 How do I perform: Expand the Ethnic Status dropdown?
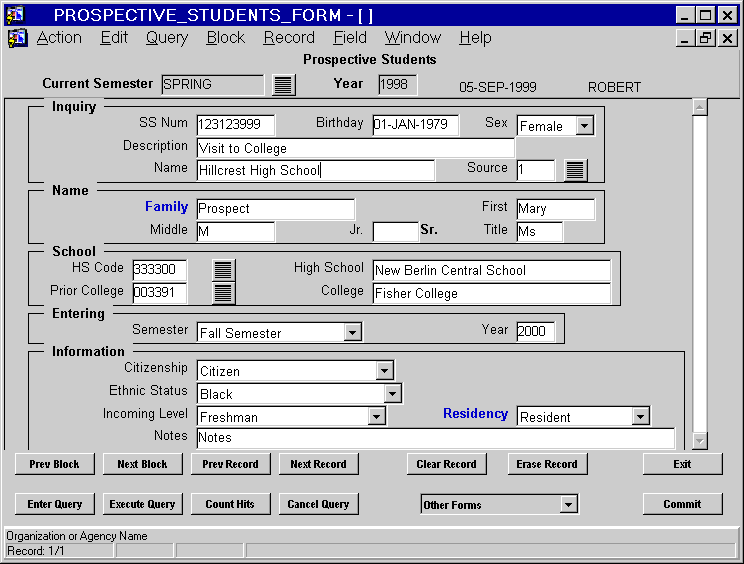click(x=392, y=393)
